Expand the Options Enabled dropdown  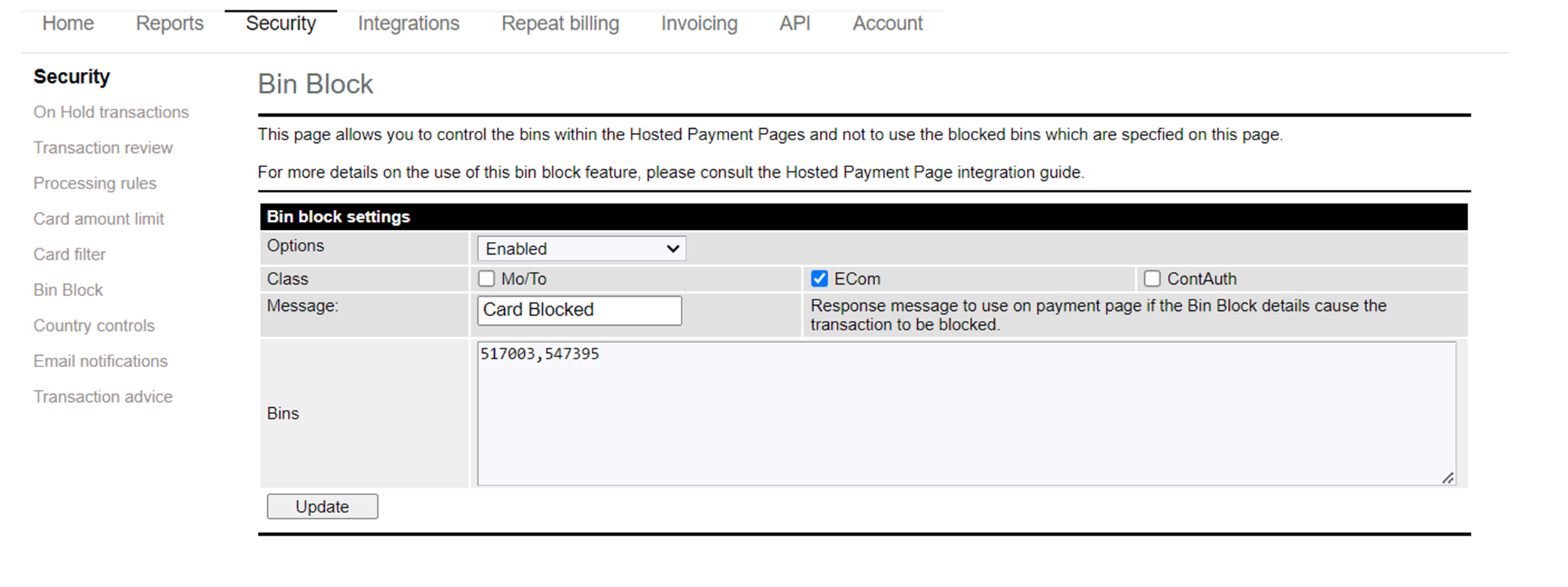[581, 248]
